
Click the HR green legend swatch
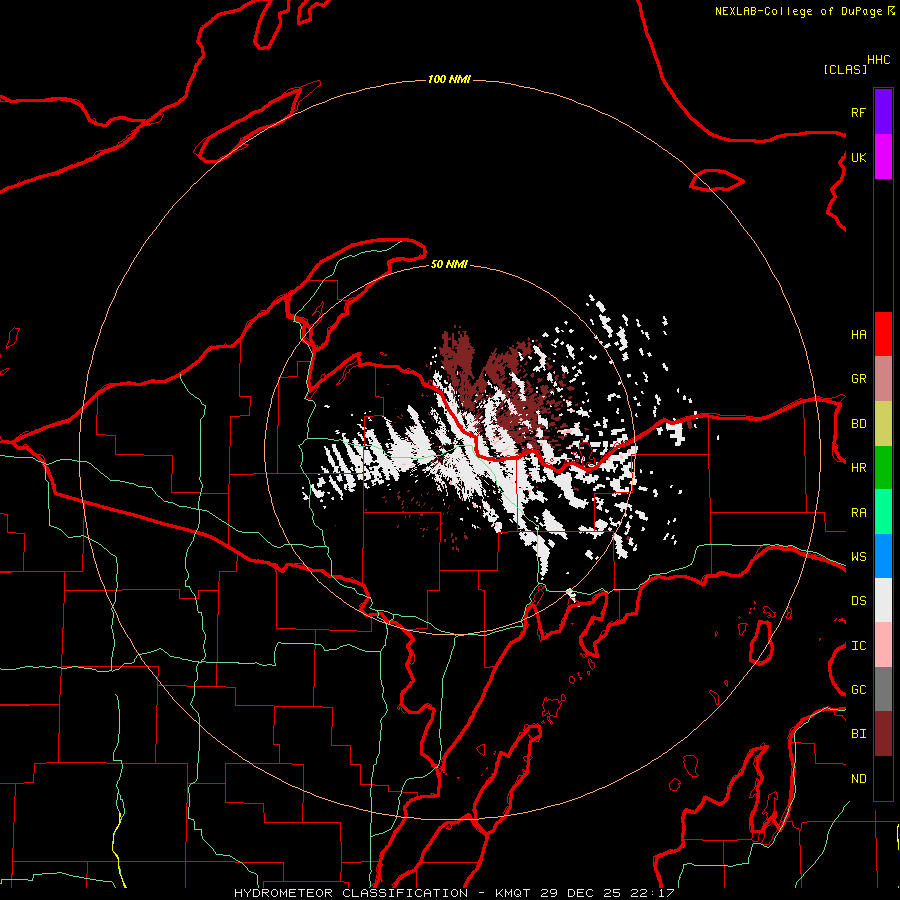[x=883, y=468]
